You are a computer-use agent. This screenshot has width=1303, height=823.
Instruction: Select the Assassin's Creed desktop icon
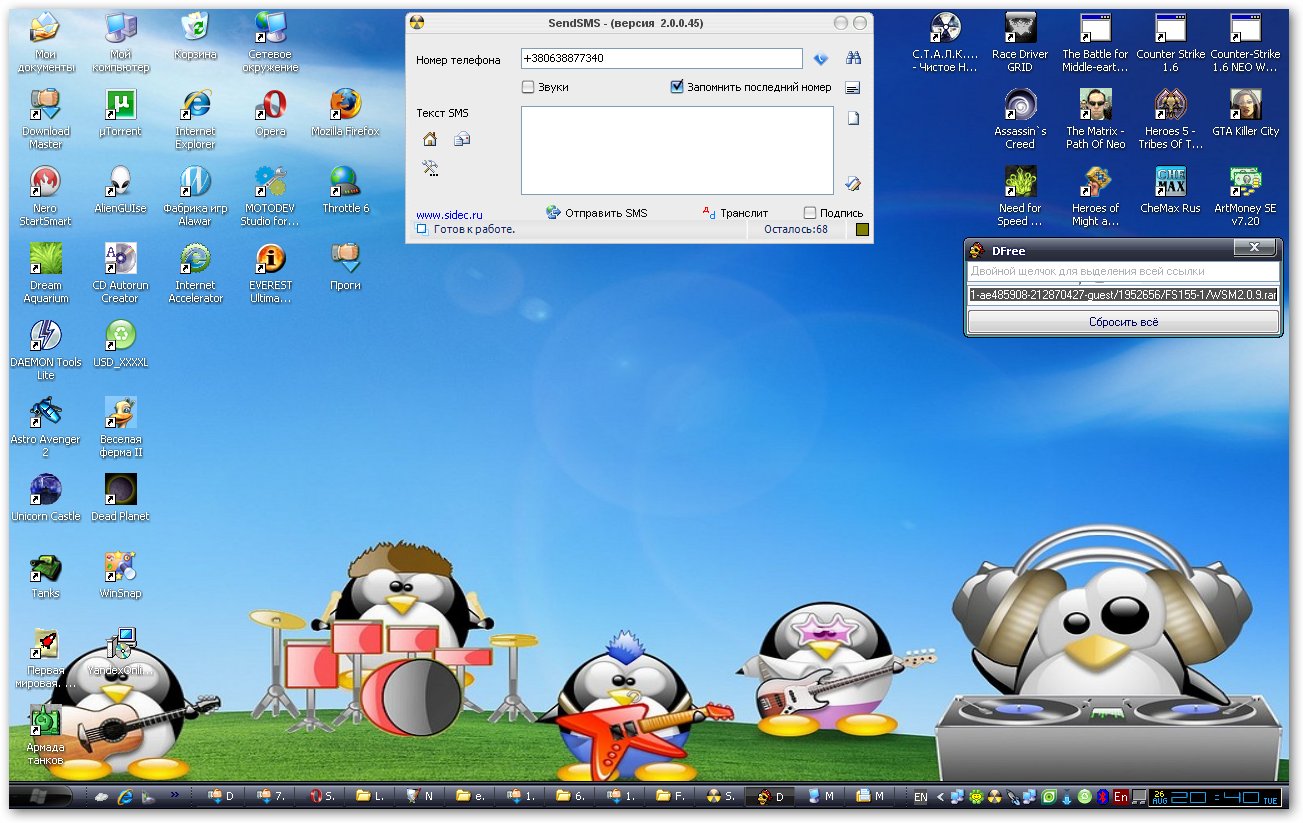(x=1020, y=119)
